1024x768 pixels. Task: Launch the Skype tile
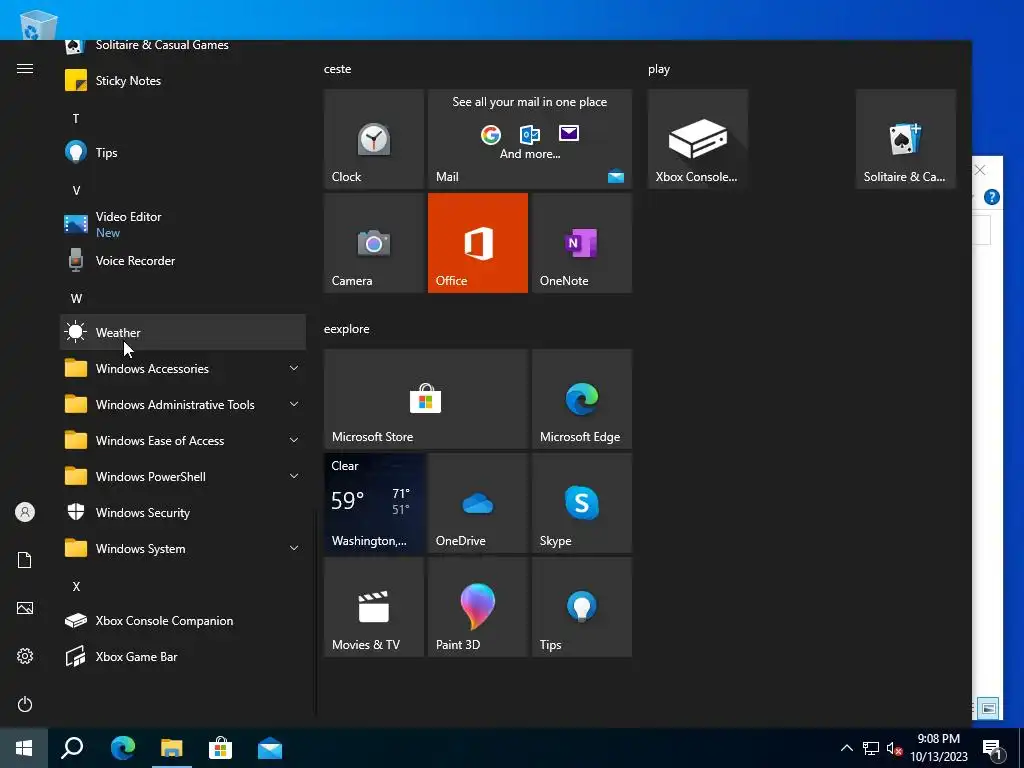tap(582, 503)
